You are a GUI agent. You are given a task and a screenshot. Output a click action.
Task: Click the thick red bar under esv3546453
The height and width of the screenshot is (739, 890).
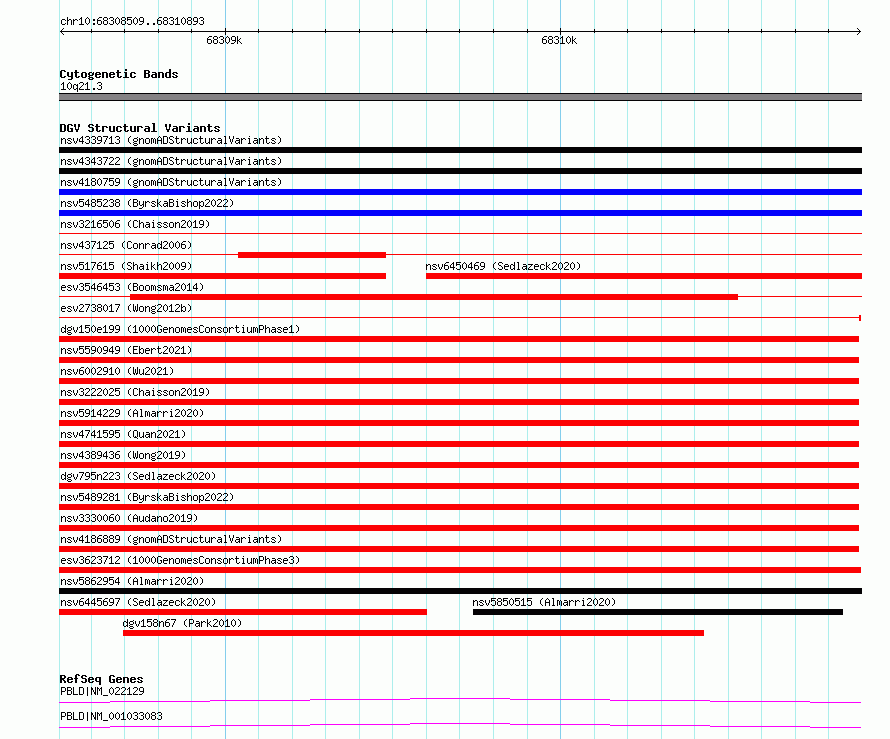(x=434, y=297)
